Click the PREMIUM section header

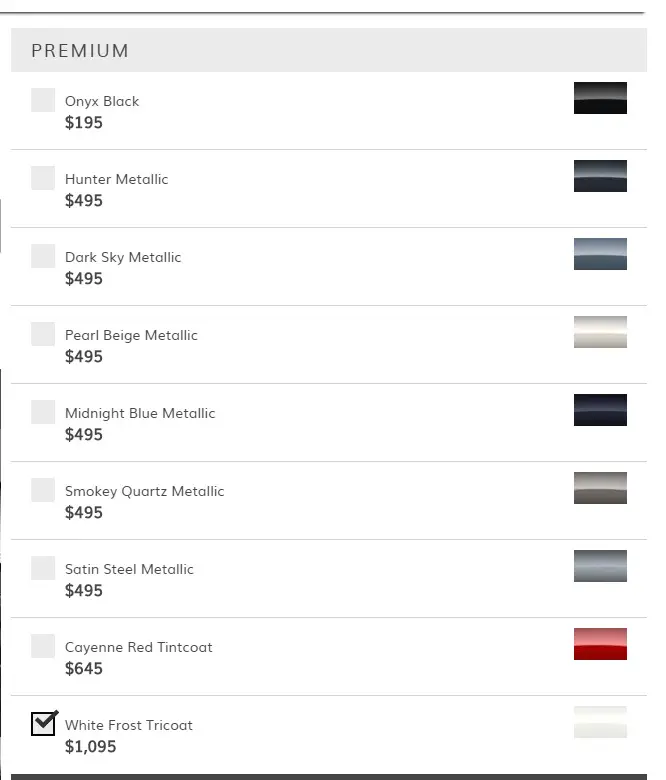pyautogui.click(x=80, y=51)
